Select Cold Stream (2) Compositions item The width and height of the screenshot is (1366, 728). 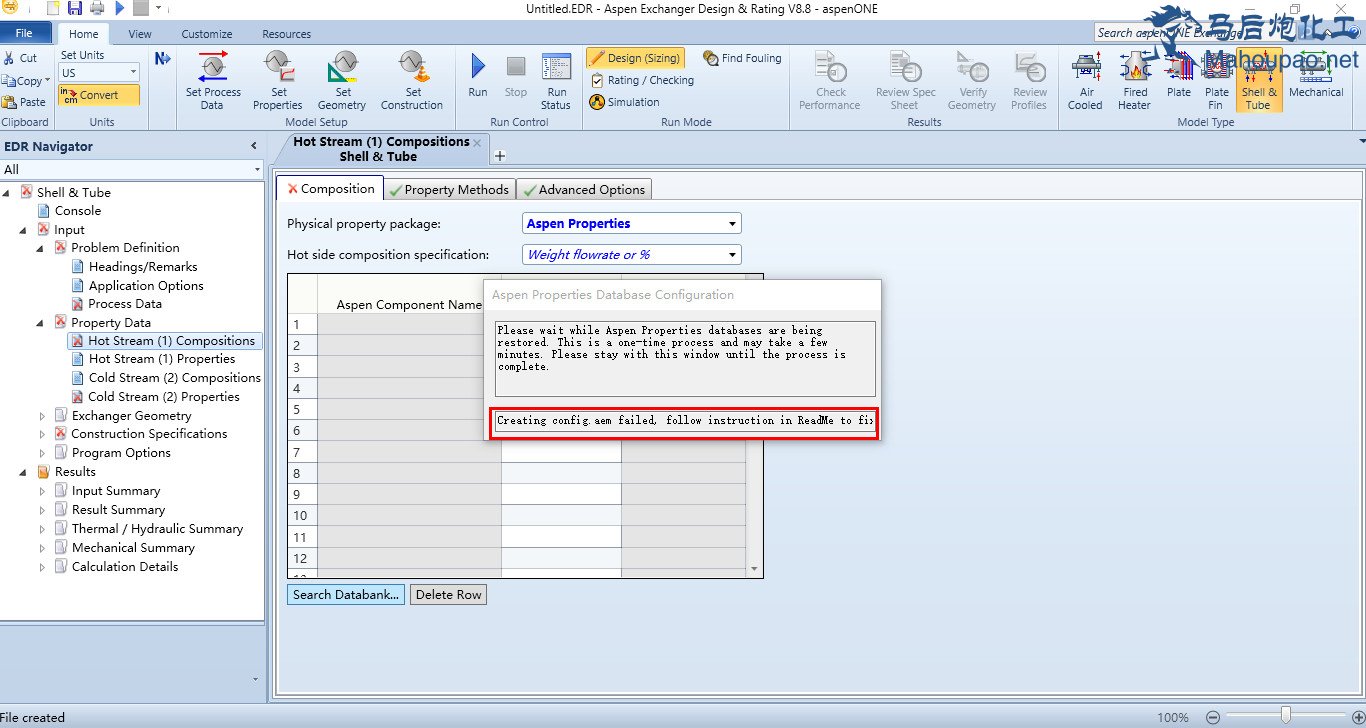coord(175,378)
